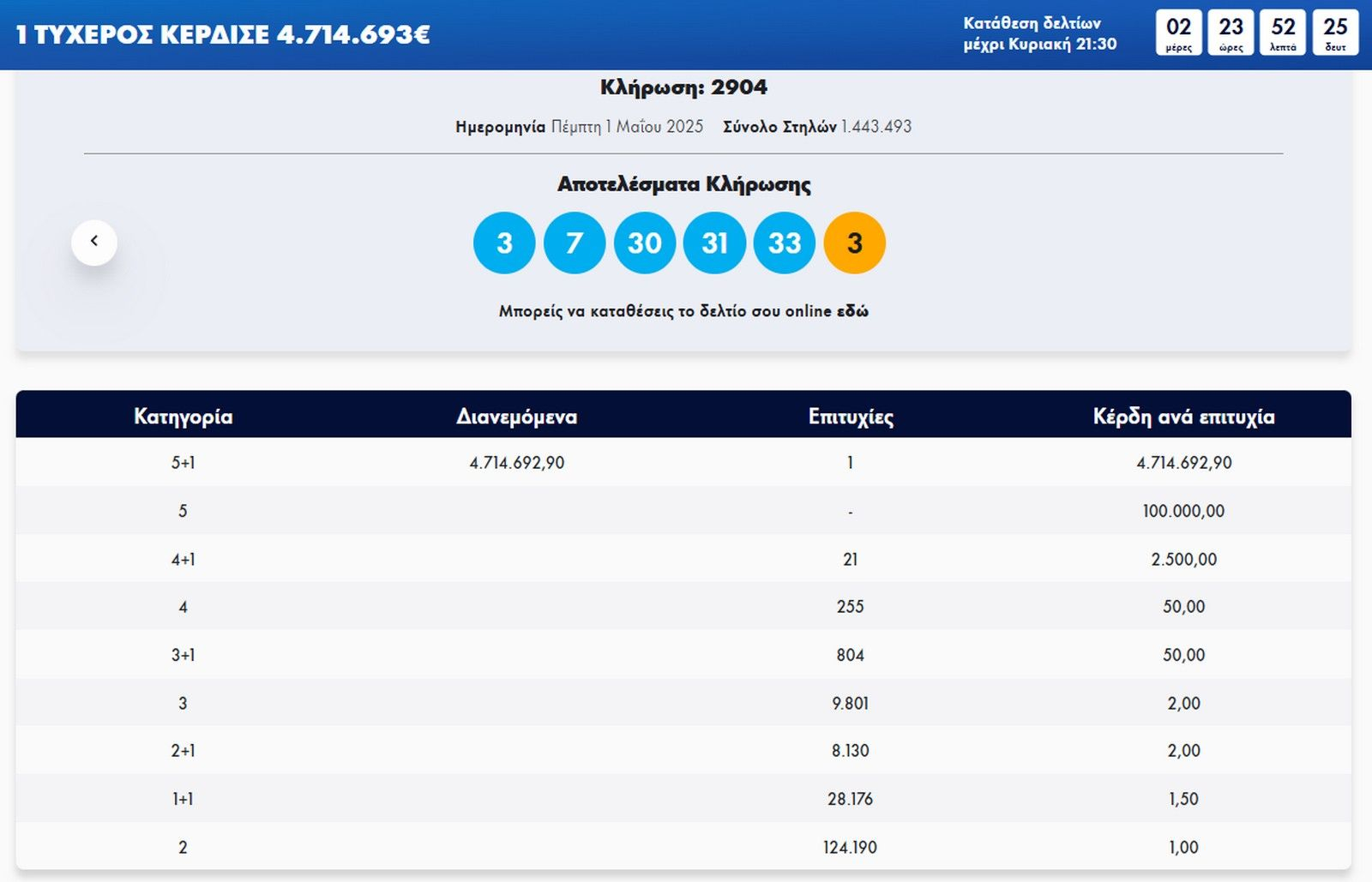Select the blue ball showing 31

[x=714, y=243]
